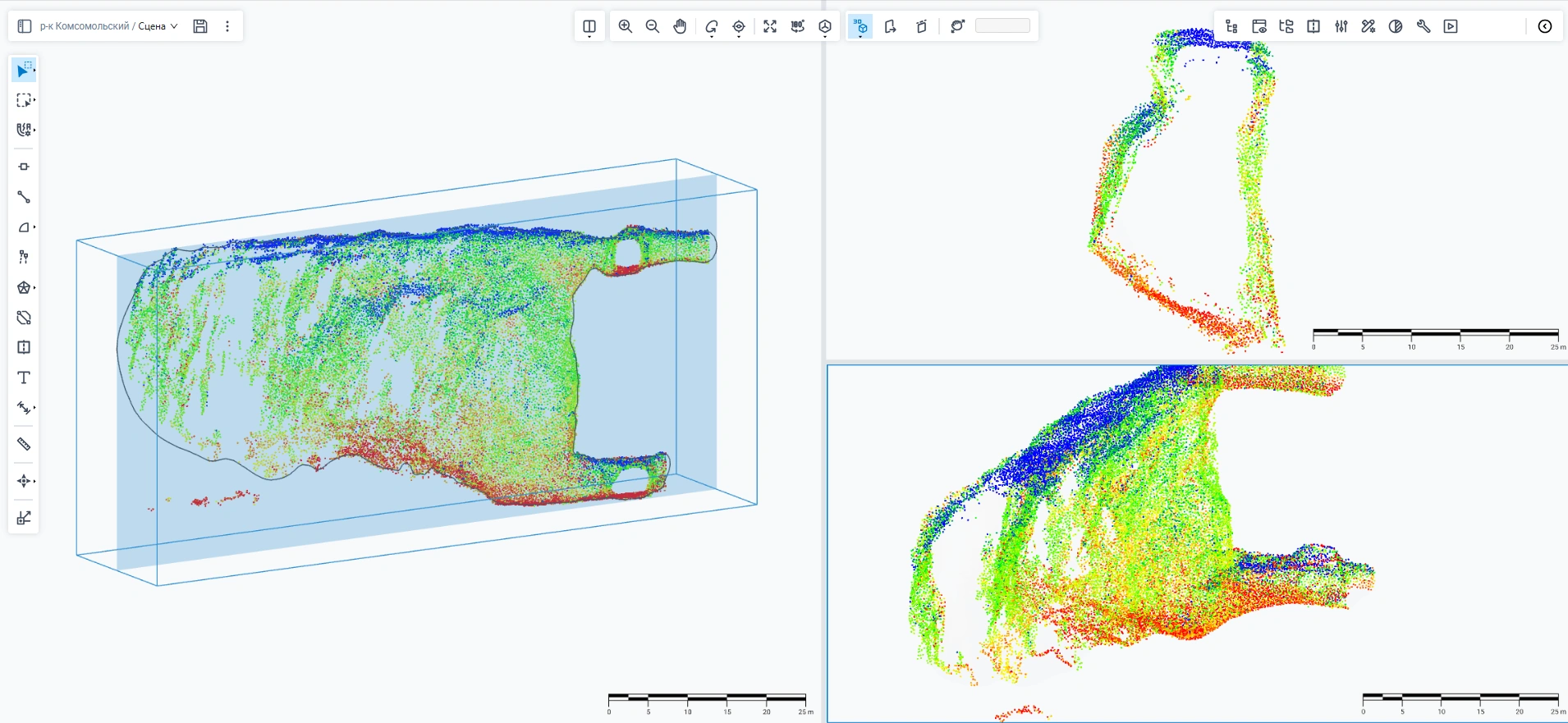This screenshot has width=1568, height=723.
Task: Open the р-к Комсомольский / Сцена scene dropdown
Action: [108, 26]
